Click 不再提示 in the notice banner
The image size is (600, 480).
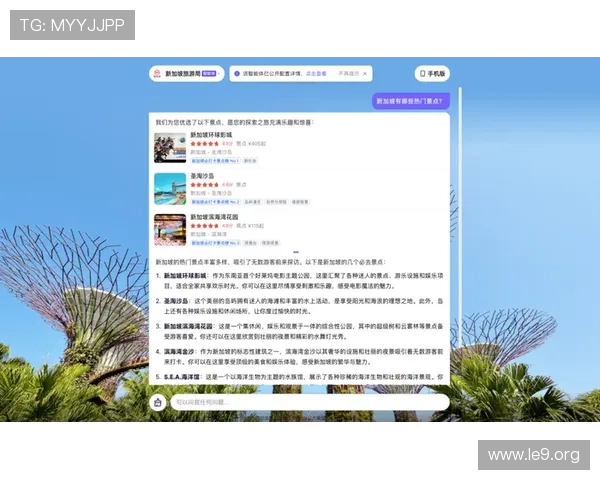tap(349, 73)
